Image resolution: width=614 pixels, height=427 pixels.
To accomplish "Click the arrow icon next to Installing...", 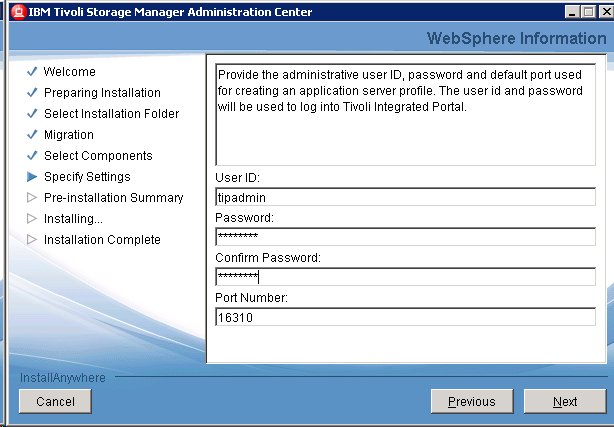I will click(32, 219).
